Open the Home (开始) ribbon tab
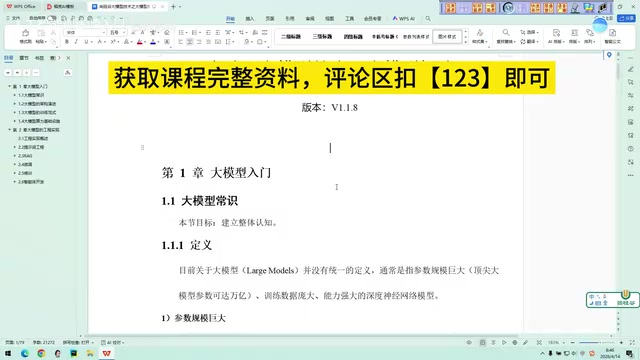Image resolution: width=640 pixels, height=360 pixels. pos(231,19)
